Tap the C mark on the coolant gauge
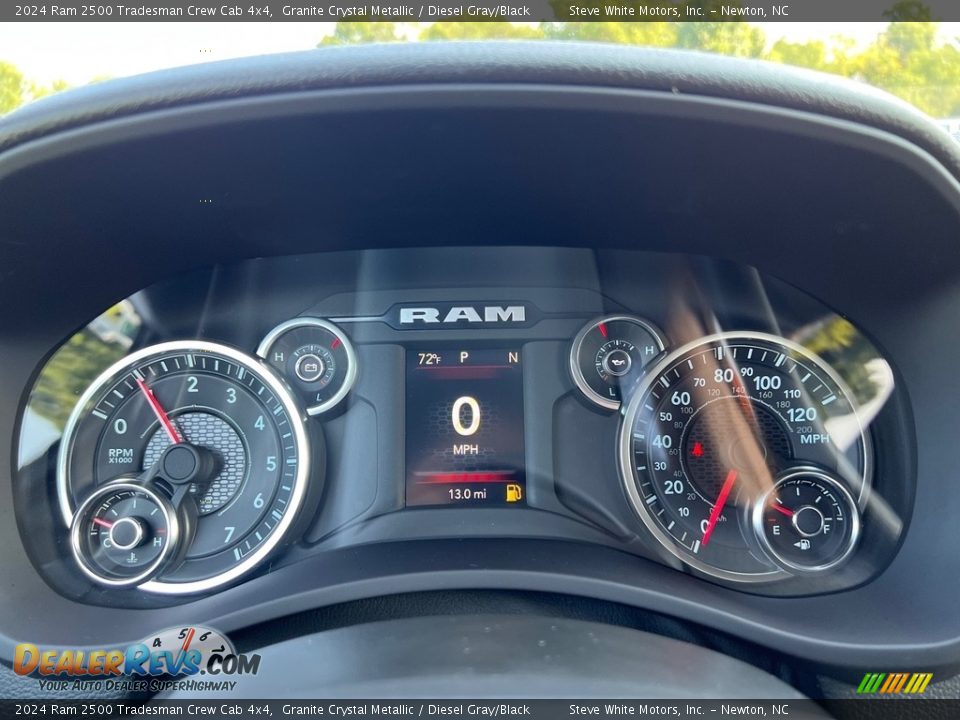The image size is (960, 720). [x=107, y=542]
